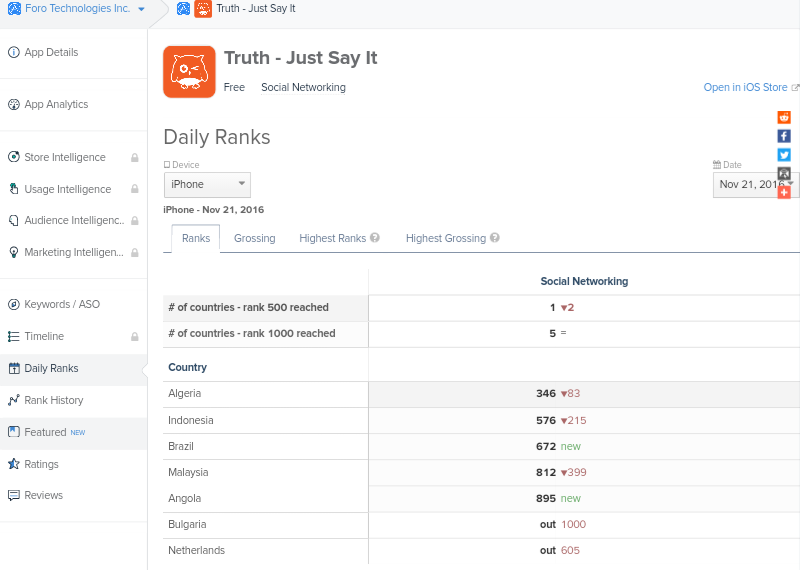Click the orange owl app icon
800x570 pixels.
[x=189, y=72]
